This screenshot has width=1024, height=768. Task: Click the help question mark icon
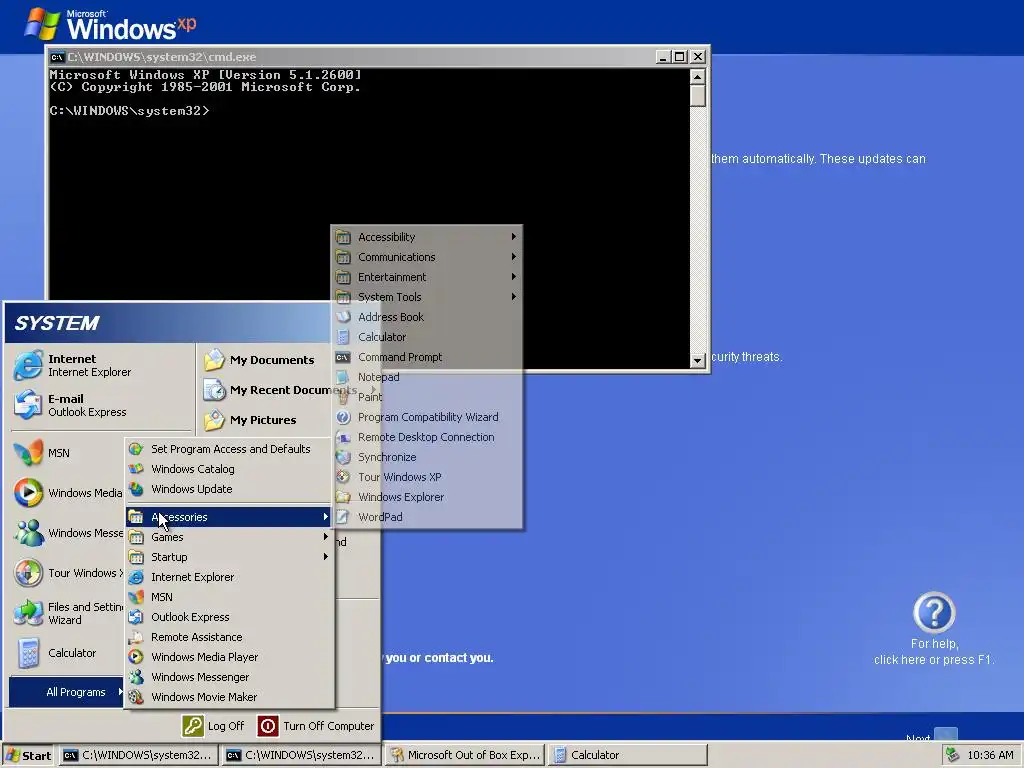tap(934, 613)
